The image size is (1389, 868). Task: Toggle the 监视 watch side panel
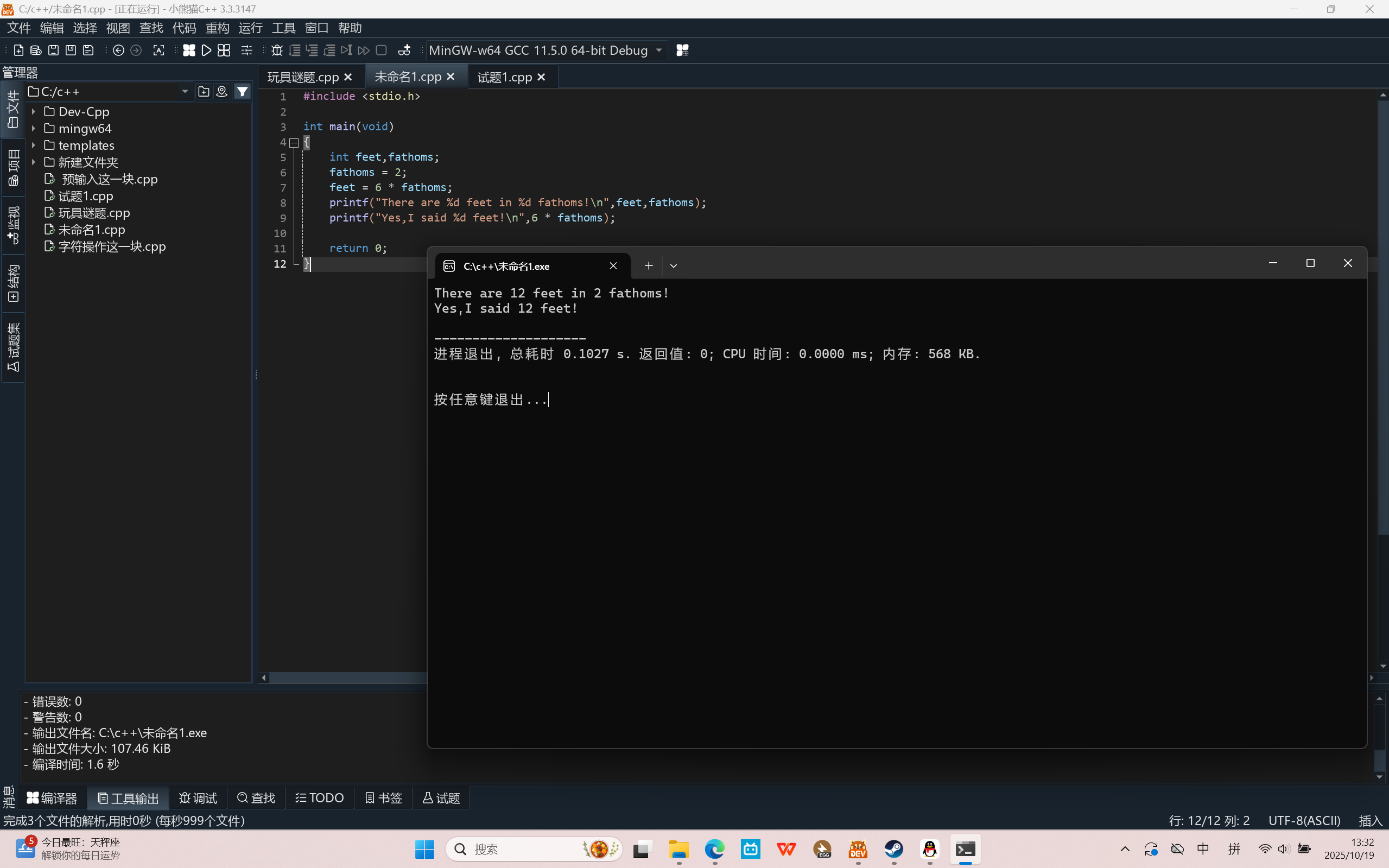pos(13,225)
